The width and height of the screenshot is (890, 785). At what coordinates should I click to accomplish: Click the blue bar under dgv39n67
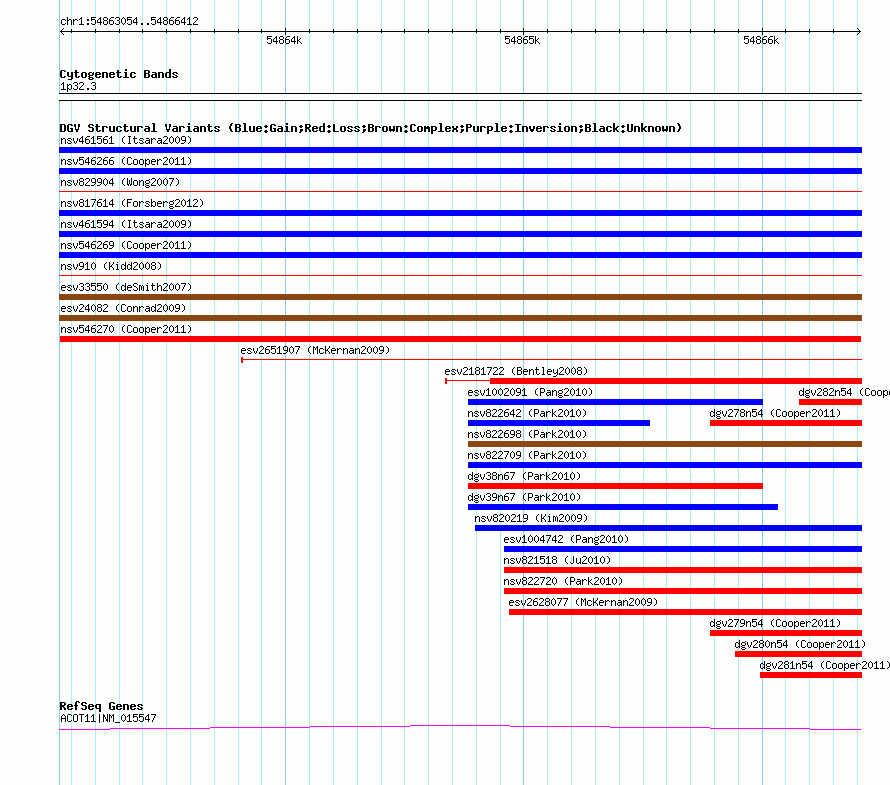point(623,507)
